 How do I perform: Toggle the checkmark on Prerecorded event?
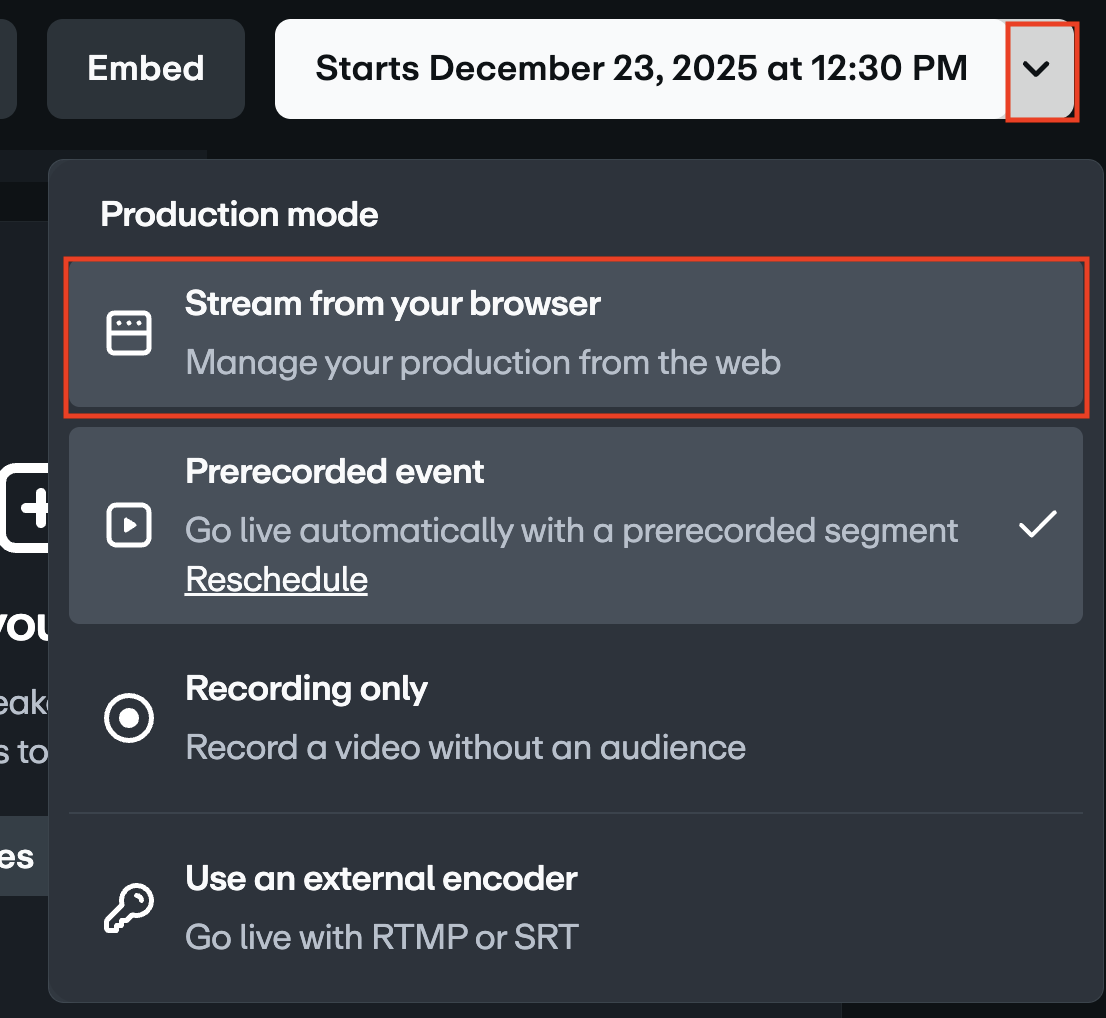coord(1038,523)
